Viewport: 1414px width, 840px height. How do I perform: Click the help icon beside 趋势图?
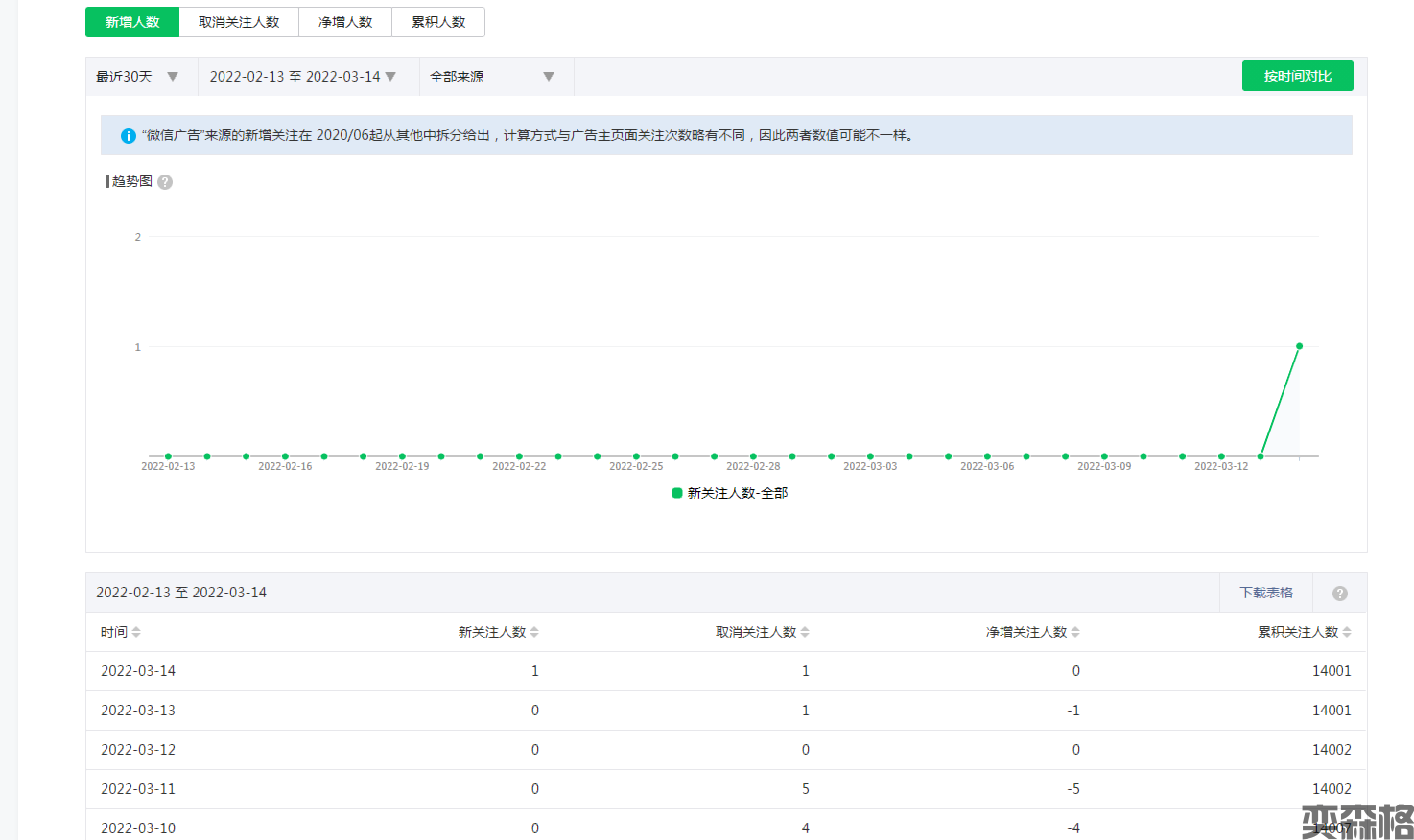[165, 182]
